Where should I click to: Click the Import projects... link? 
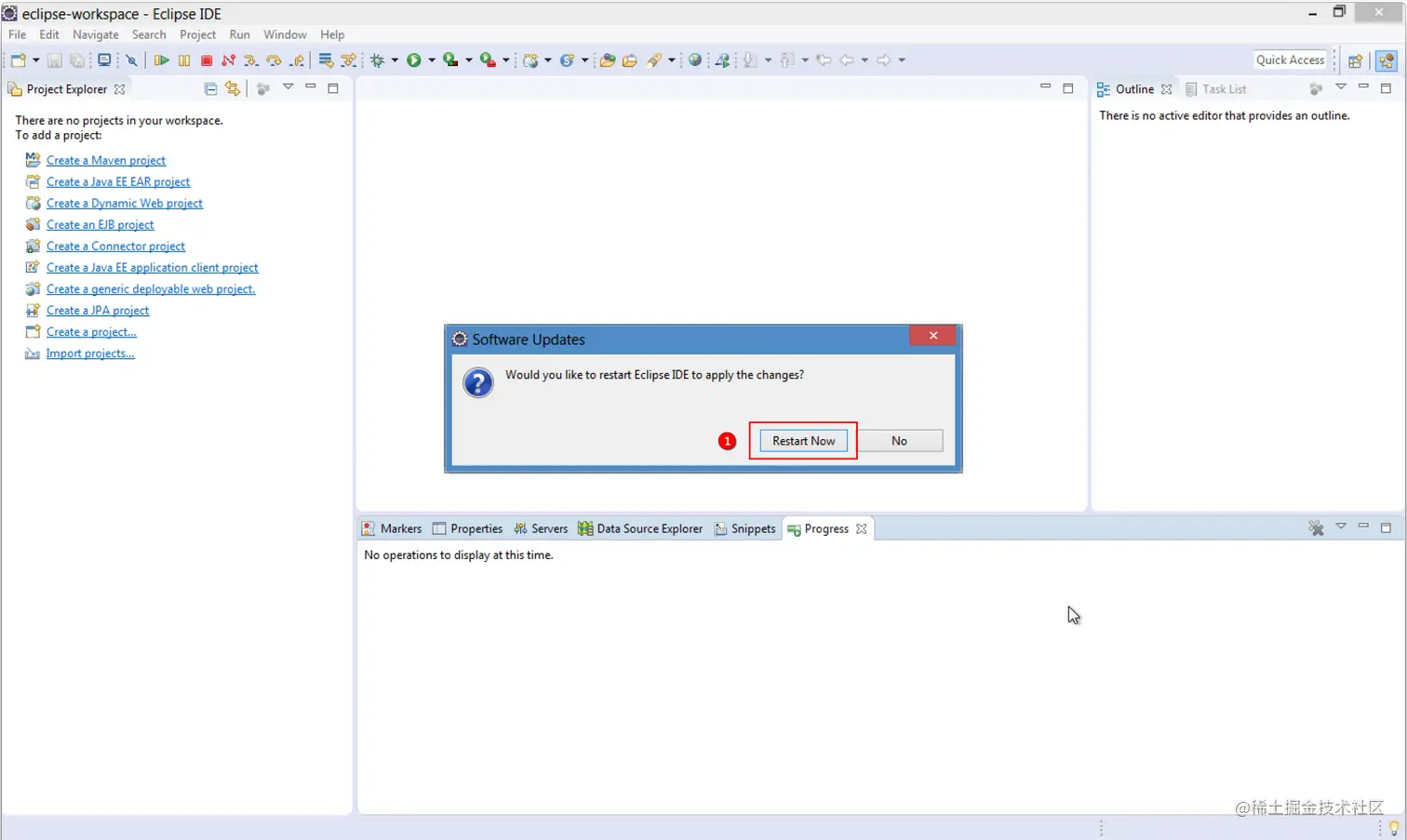[90, 353]
